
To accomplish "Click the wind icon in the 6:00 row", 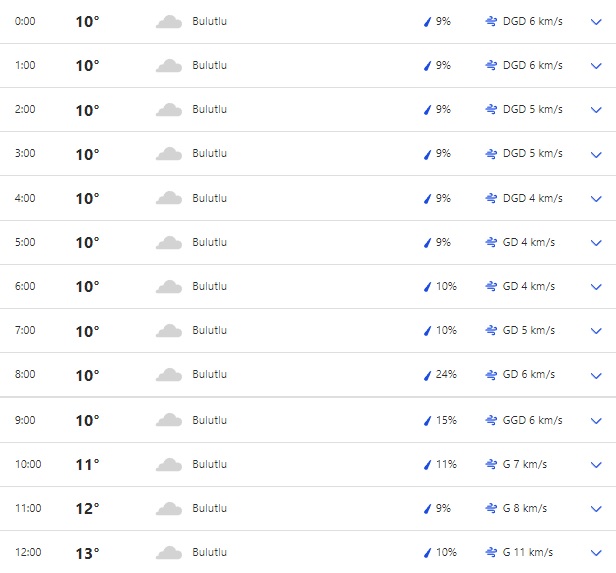I will 491,286.
